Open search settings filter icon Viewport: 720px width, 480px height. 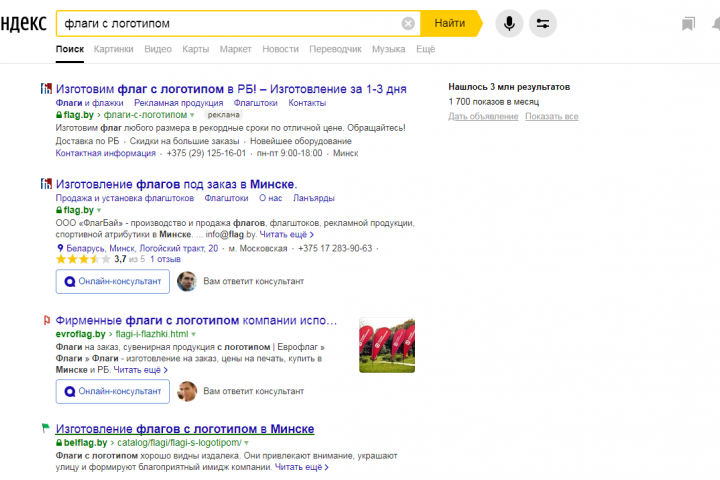(x=543, y=23)
